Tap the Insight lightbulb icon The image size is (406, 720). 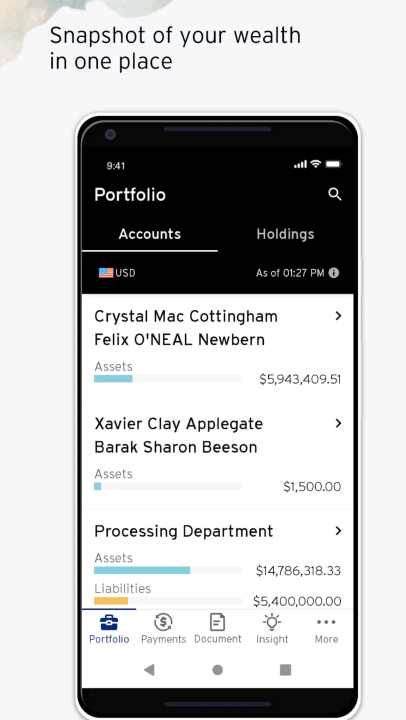tap(272, 622)
